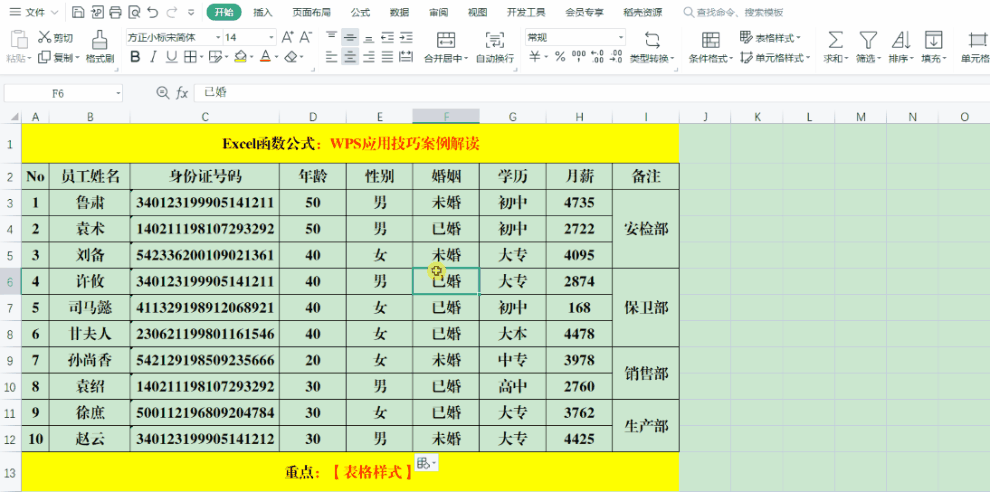The width and height of the screenshot is (990, 492).
Task: Expand the number format 常规 dropdown
Action: click(x=620, y=37)
